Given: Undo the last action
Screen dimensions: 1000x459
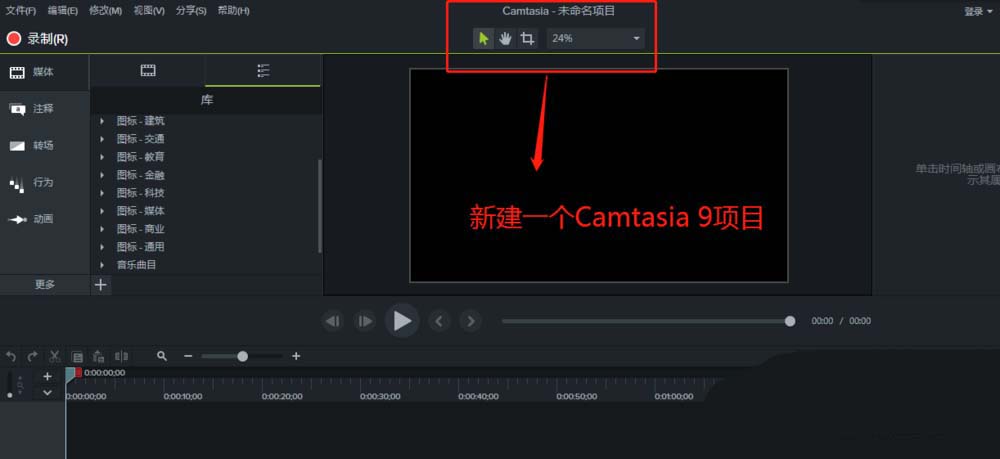Looking at the screenshot, I should pyautogui.click(x=11, y=356).
